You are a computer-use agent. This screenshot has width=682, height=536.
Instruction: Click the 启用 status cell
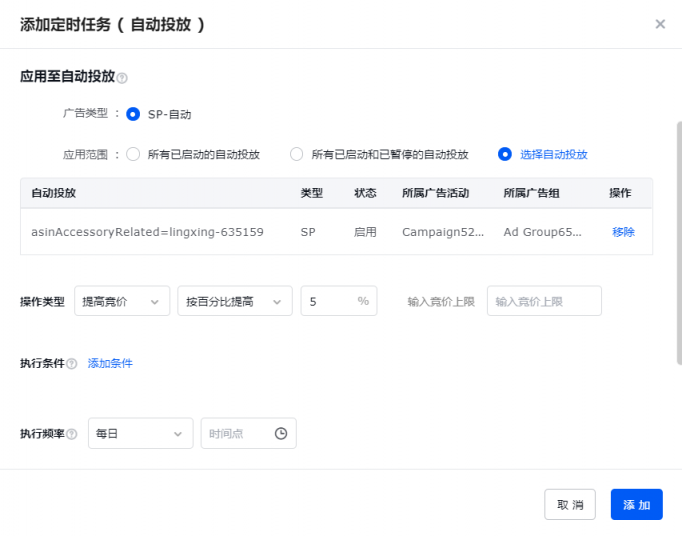point(365,232)
